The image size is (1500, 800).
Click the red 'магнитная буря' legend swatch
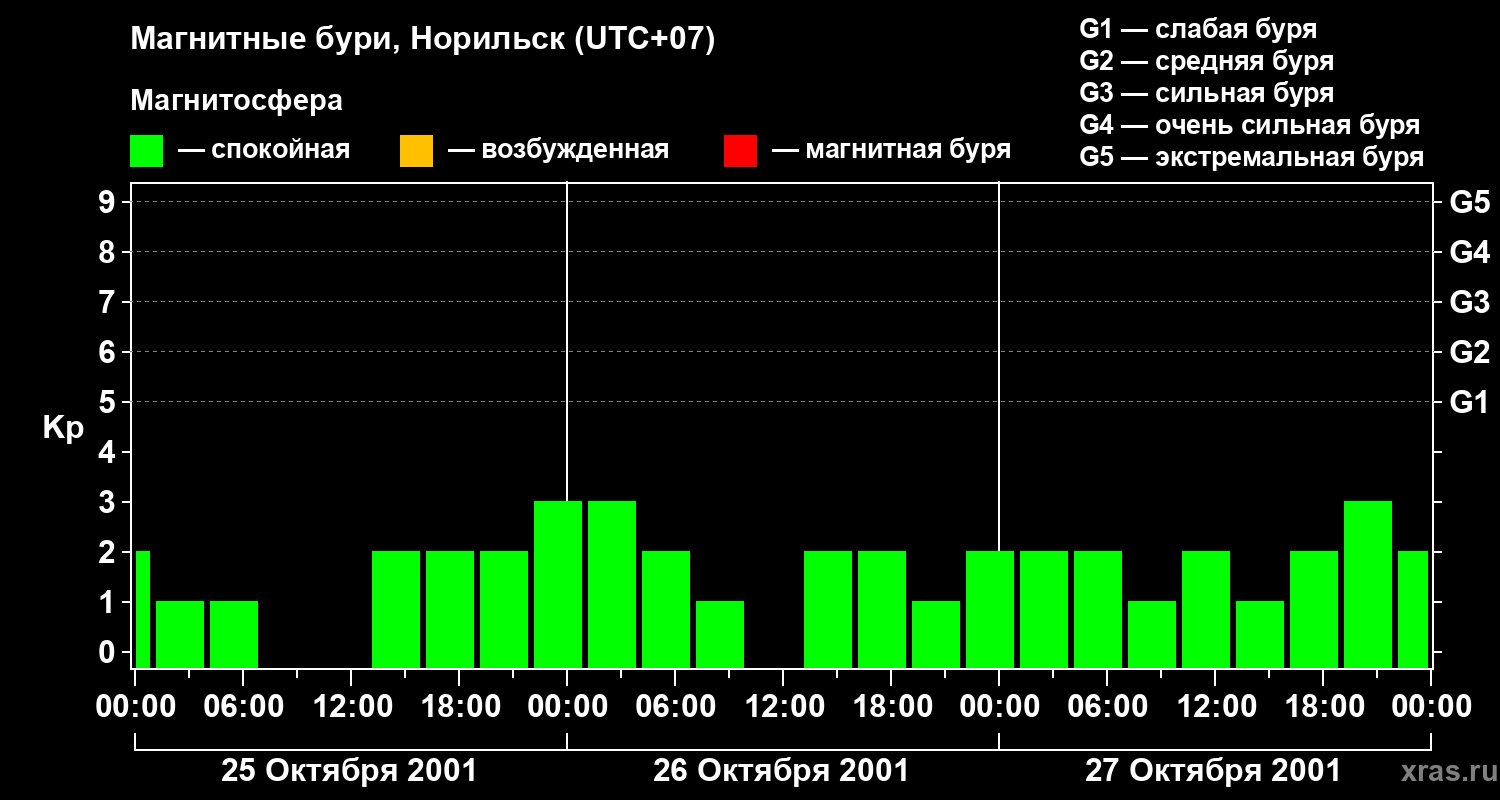(x=740, y=151)
